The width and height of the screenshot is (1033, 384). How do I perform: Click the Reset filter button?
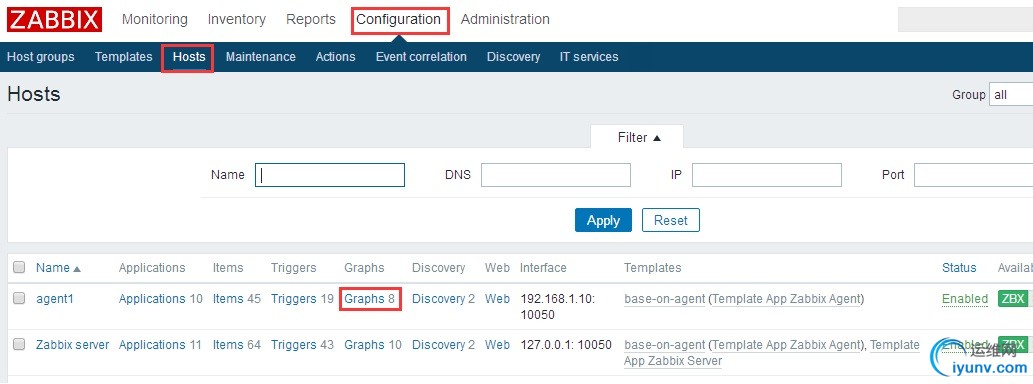tap(671, 220)
